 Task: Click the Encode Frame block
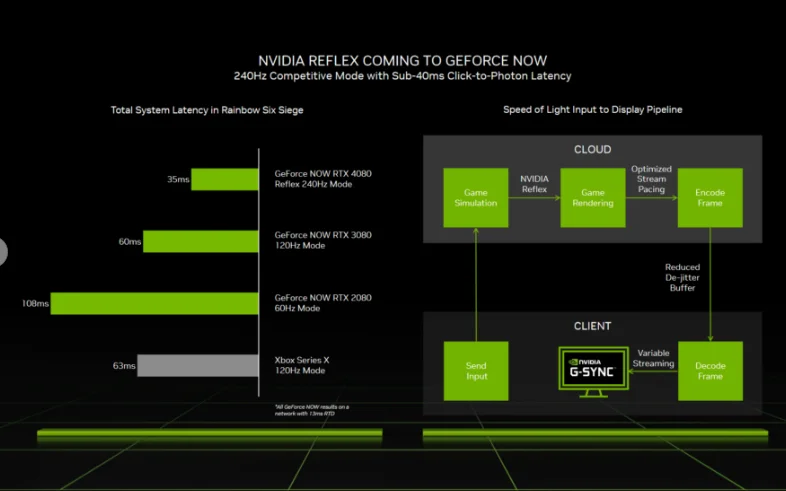click(x=710, y=197)
